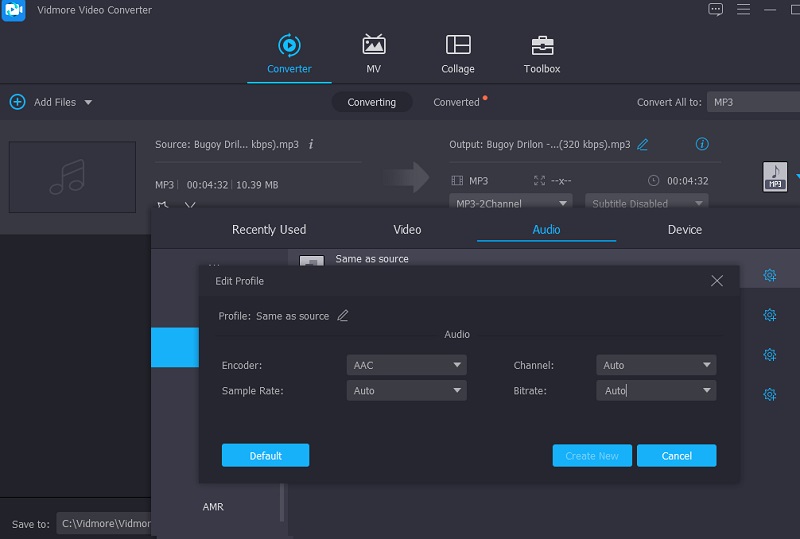The width and height of the screenshot is (800, 539).
Task: Open the Collage tab
Action: [458, 54]
